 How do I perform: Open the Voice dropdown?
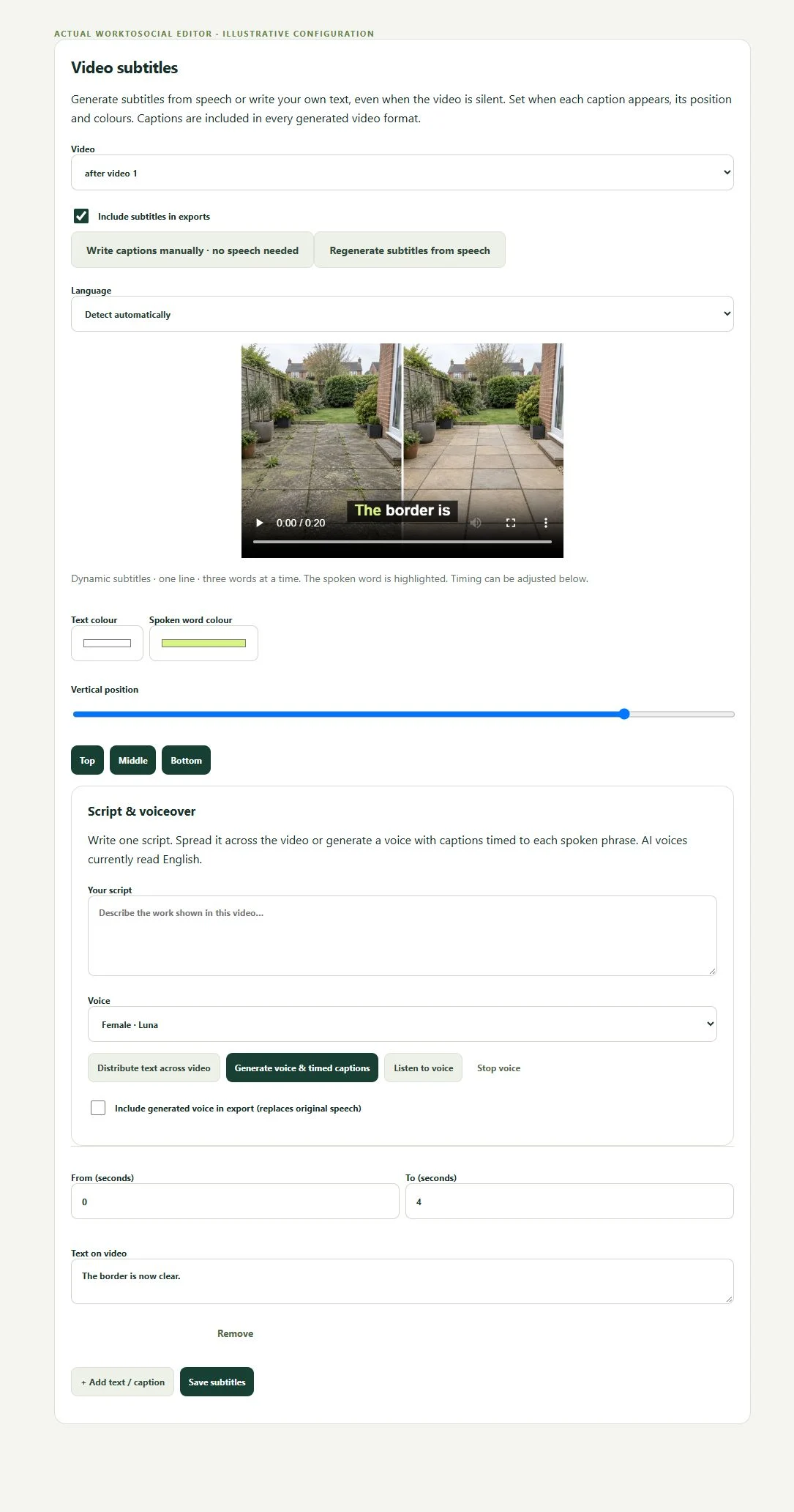coord(402,1024)
